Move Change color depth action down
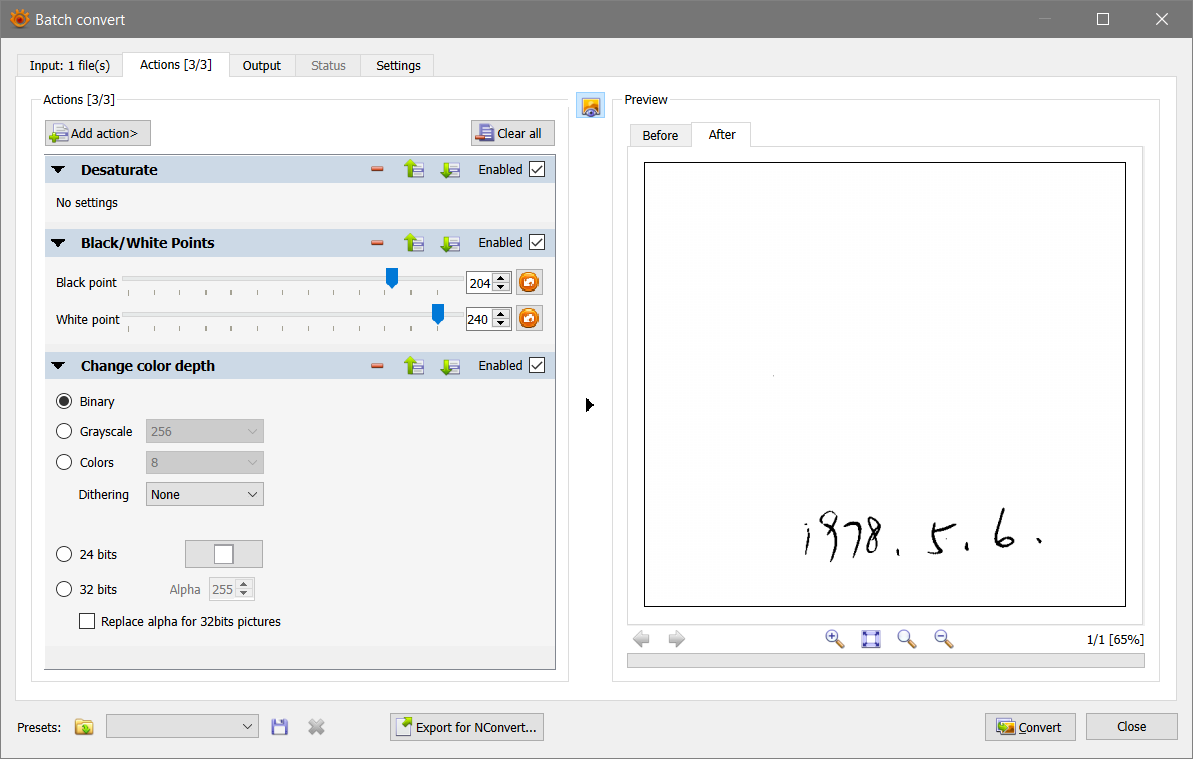 pyautogui.click(x=450, y=366)
